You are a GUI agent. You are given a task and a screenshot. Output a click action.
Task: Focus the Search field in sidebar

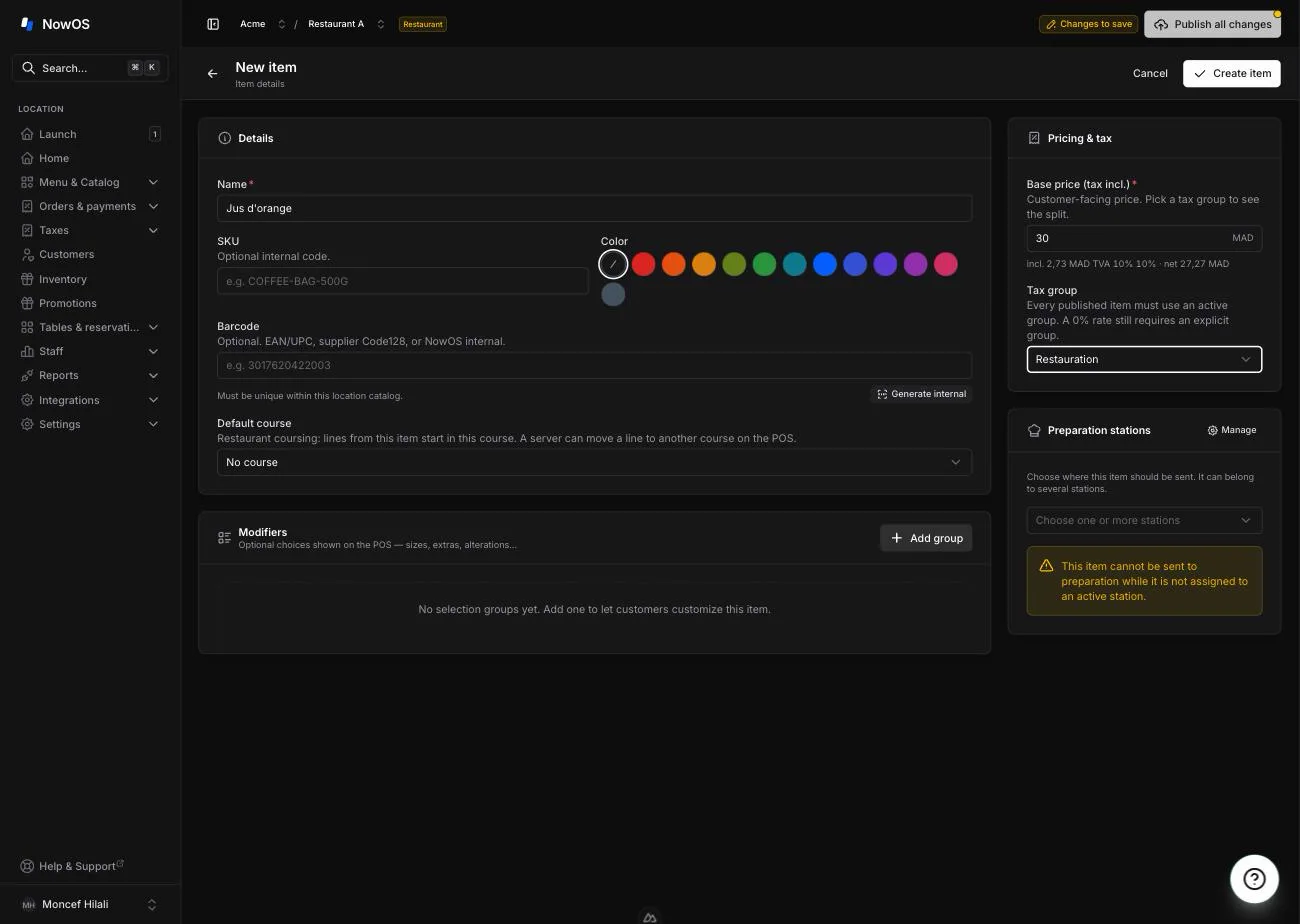(x=90, y=68)
